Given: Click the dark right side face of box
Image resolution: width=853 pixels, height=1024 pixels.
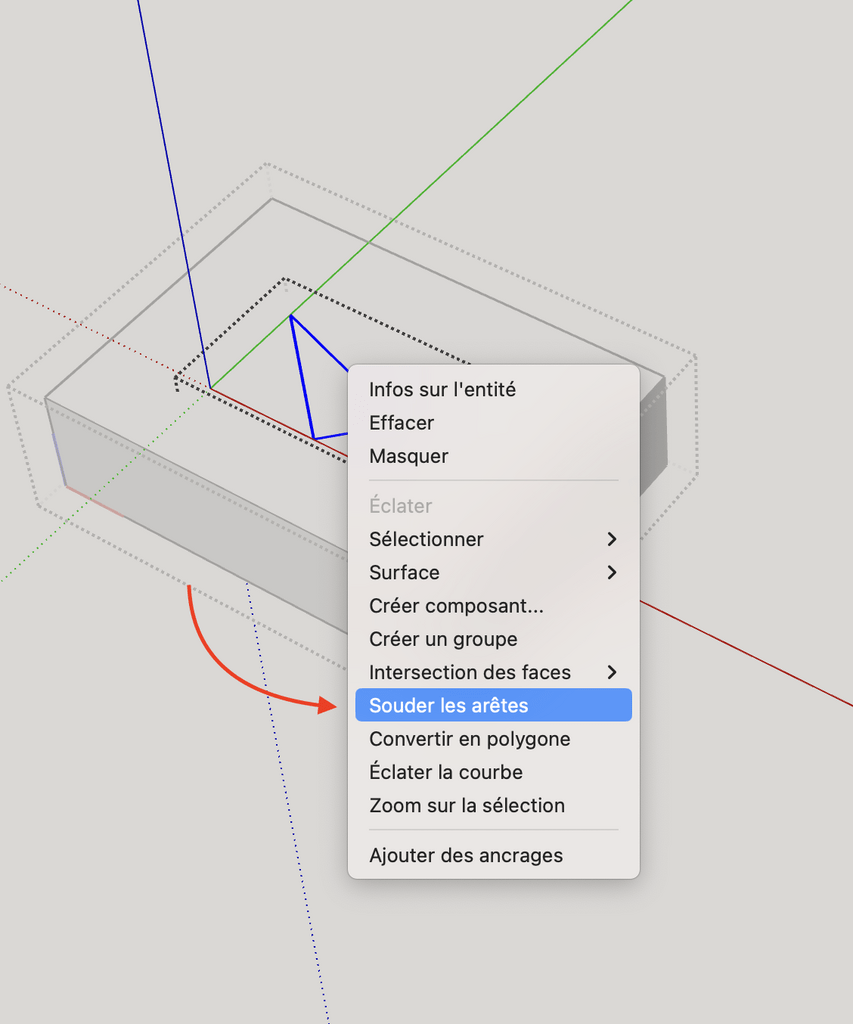Looking at the screenshot, I should (x=653, y=434).
